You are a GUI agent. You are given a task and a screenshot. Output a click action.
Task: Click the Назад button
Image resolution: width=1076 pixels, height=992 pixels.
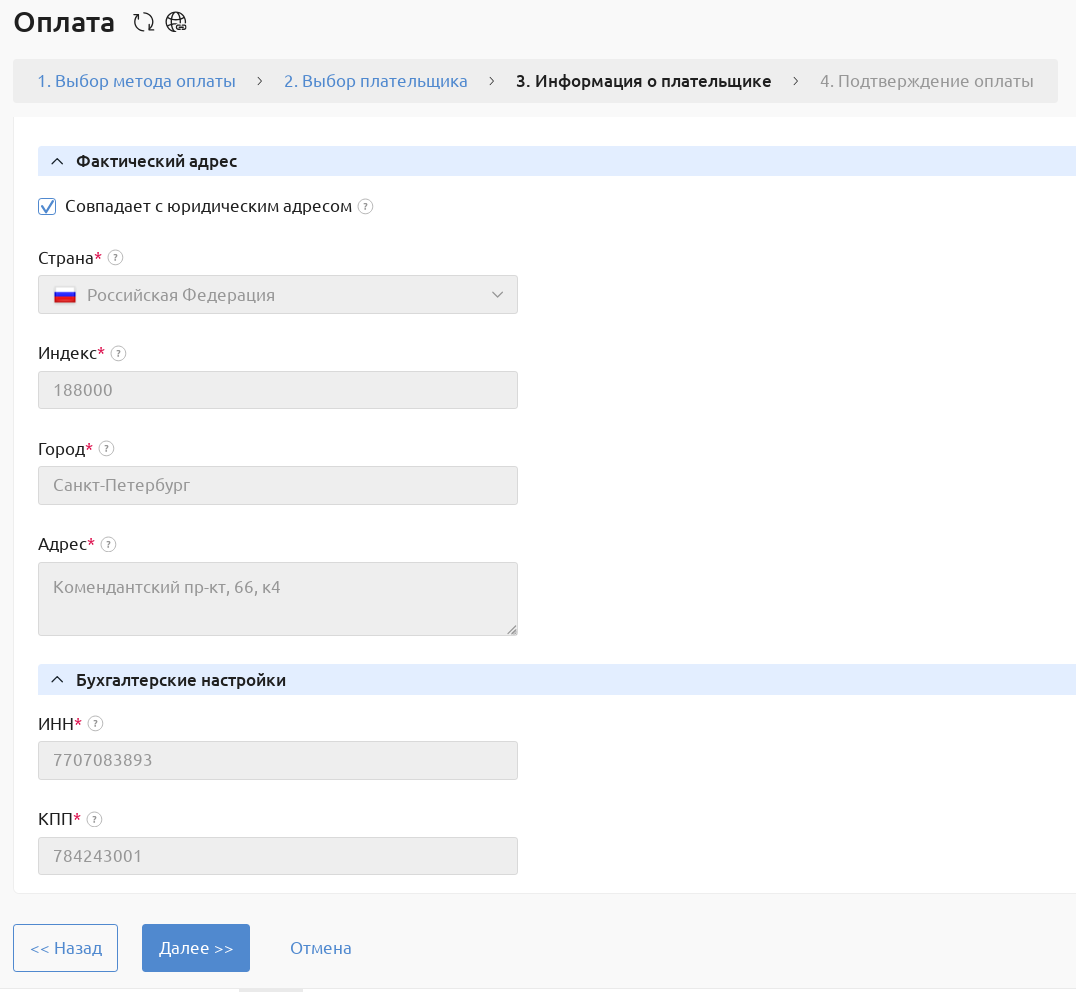[x=65, y=947]
